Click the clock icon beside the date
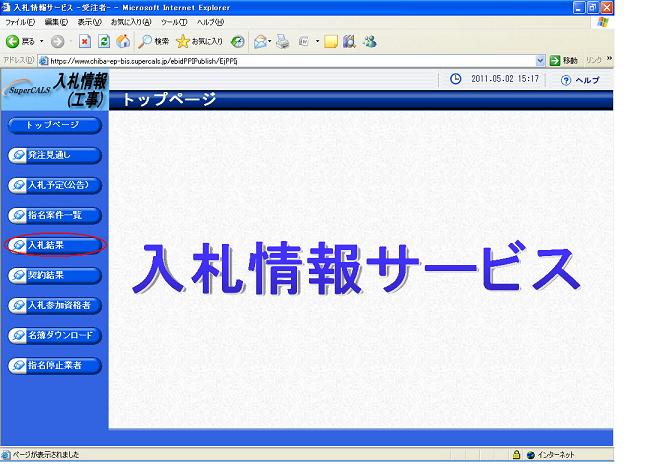 pyautogui.click(x=455, y=79)
